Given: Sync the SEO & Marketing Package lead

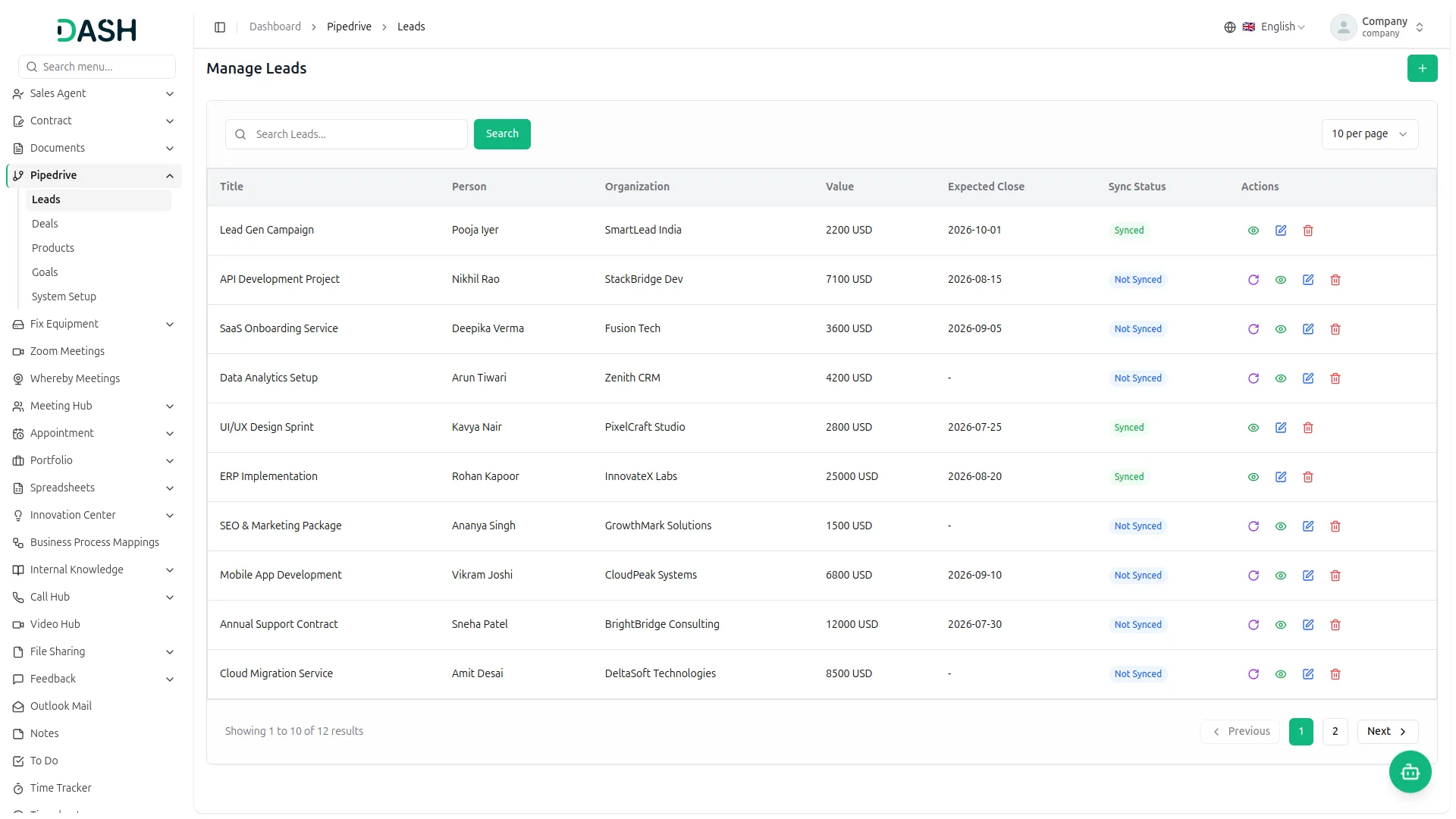Looking at the screenshot, I should click(x=1254, y=526).
